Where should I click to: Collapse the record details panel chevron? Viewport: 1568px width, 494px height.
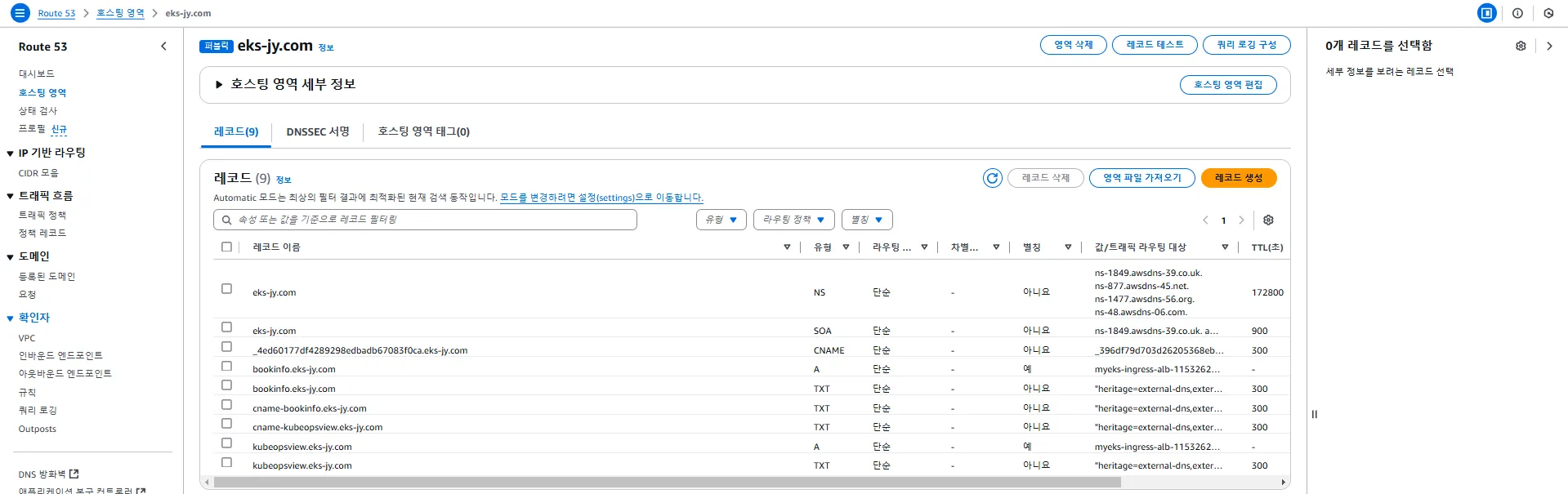tap(1549, 47)
